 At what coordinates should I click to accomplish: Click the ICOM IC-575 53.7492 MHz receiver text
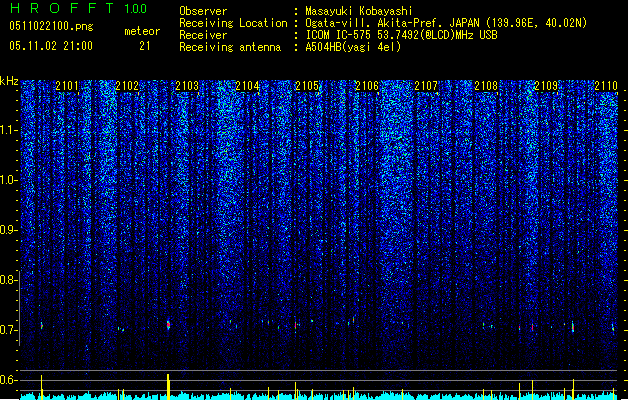(401, 35)
